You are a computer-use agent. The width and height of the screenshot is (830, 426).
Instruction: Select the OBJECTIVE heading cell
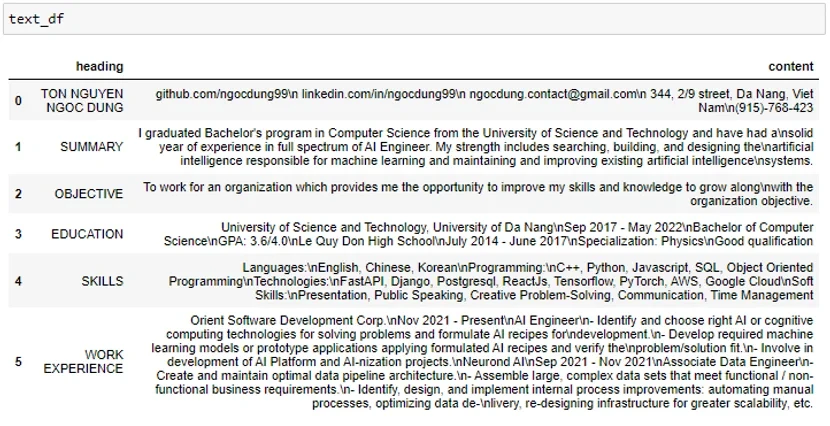pyautogui.click(x=88, y=194)
